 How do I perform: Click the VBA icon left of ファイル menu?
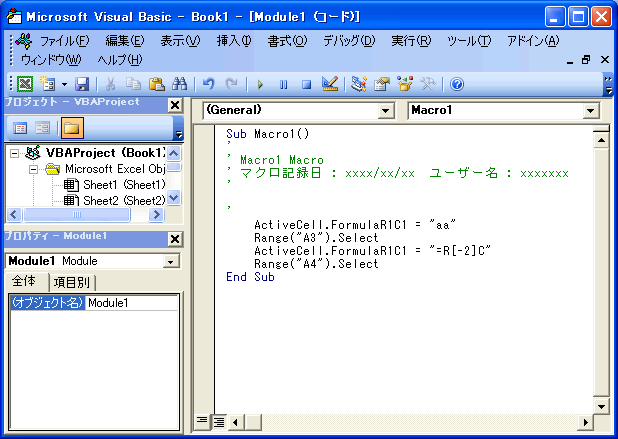tap(24, 41)
